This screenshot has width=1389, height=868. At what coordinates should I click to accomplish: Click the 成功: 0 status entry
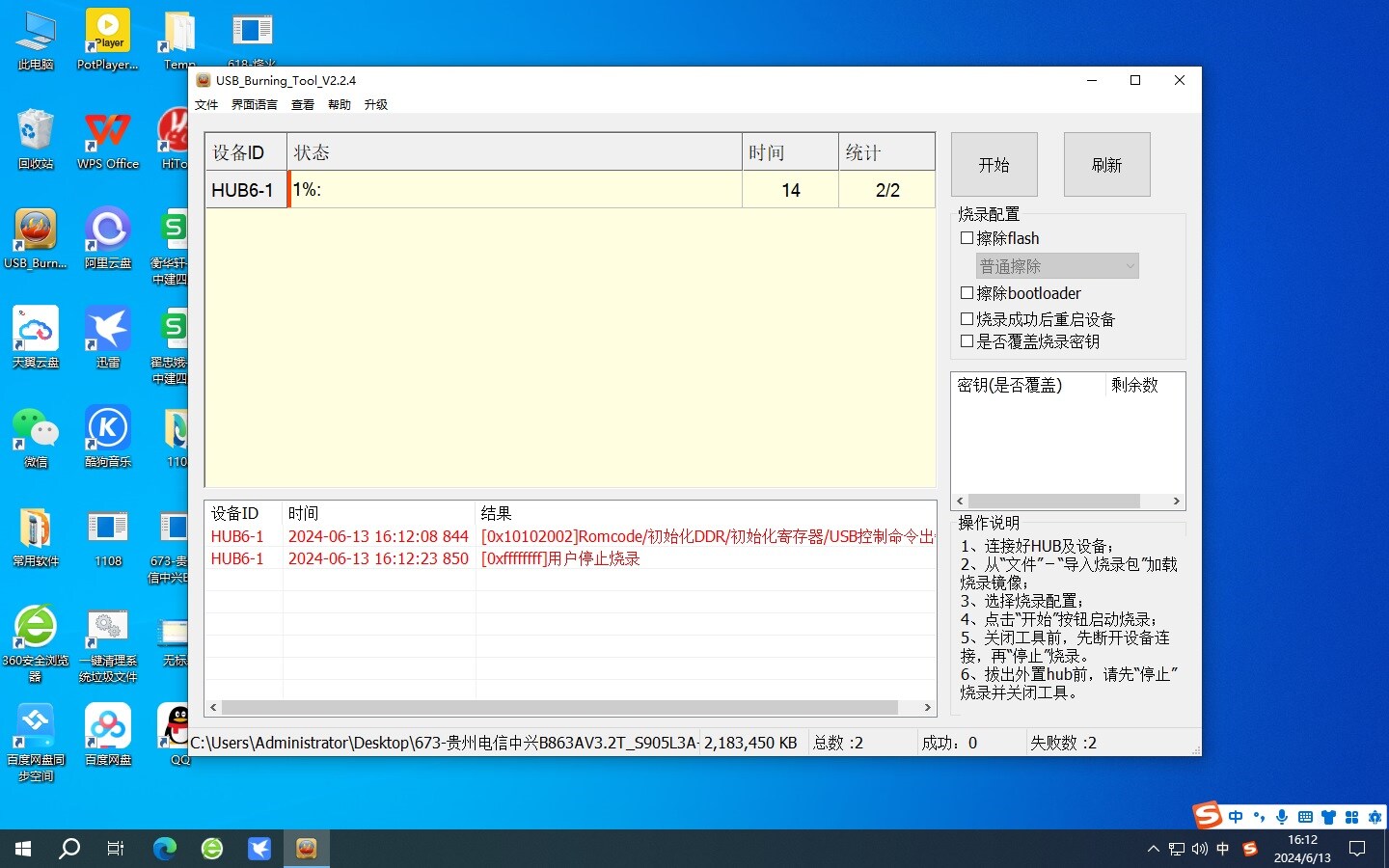[949, 743]
